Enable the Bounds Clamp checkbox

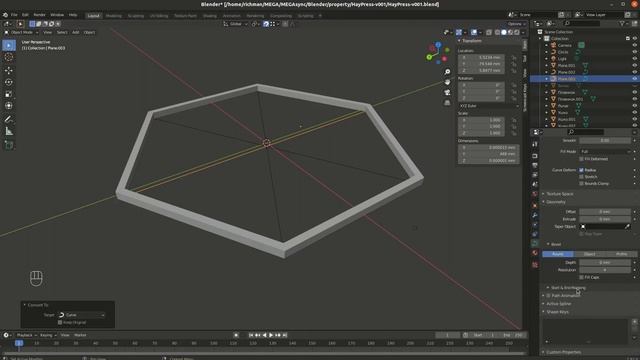(581, 184)
